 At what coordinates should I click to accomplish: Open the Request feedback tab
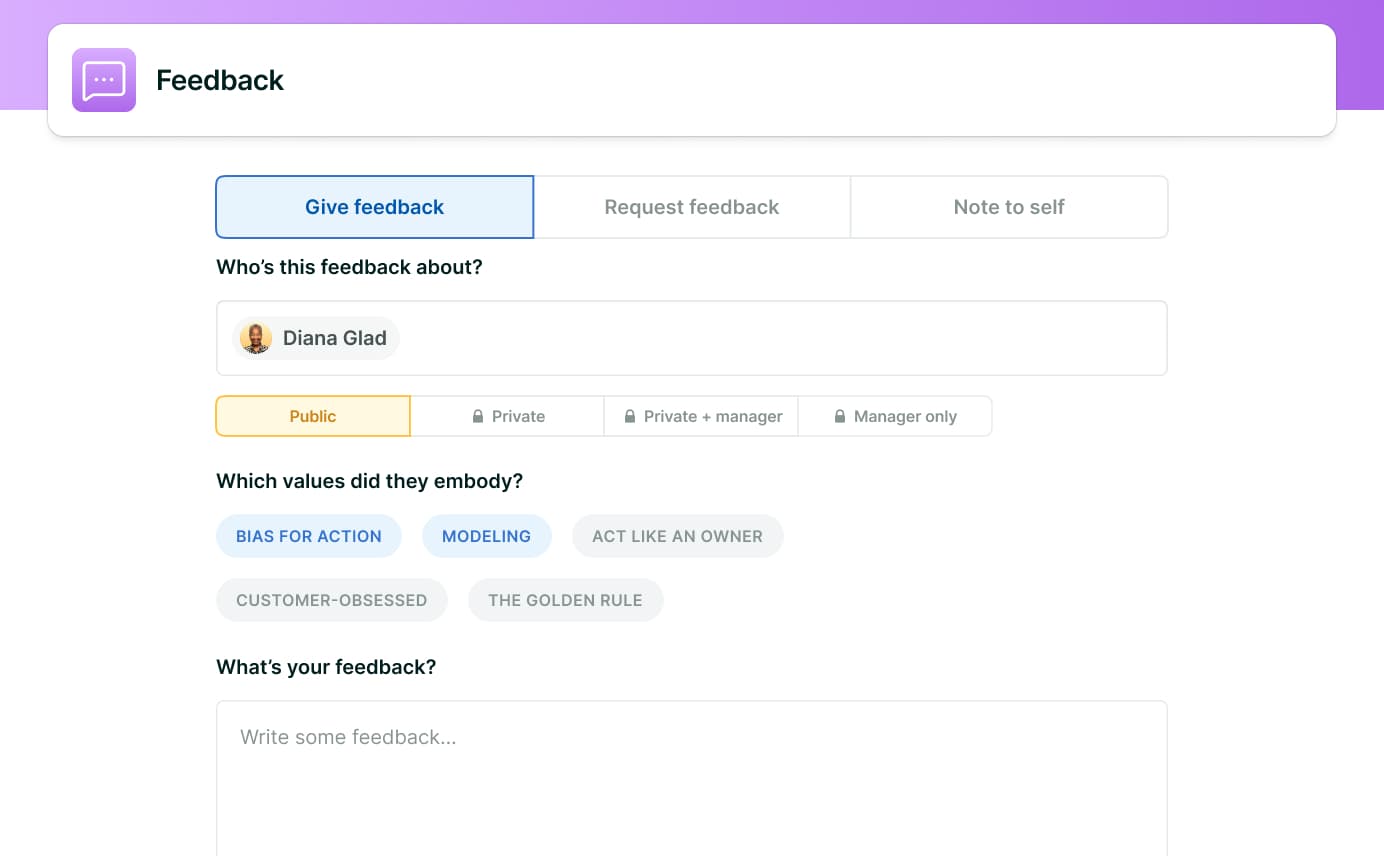click(691, 207)
